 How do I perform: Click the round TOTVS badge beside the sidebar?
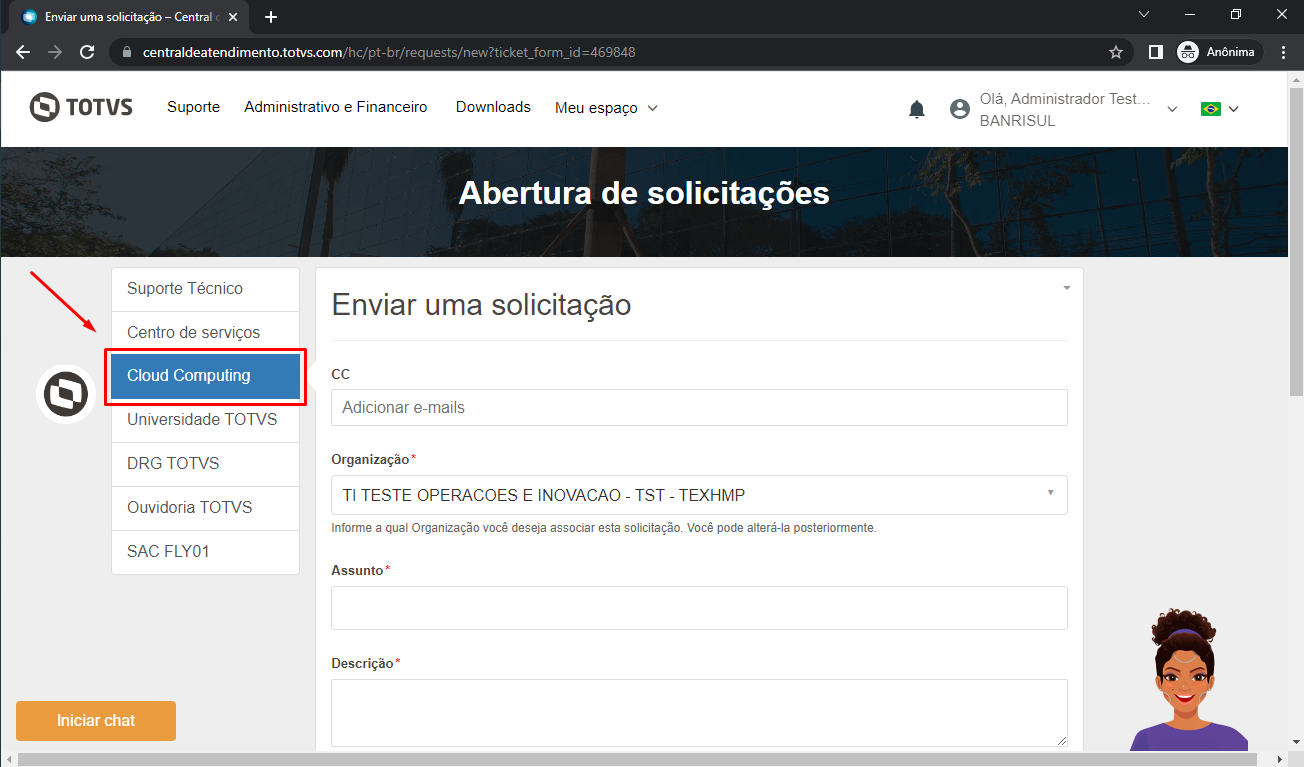click(x=66, y=393)
